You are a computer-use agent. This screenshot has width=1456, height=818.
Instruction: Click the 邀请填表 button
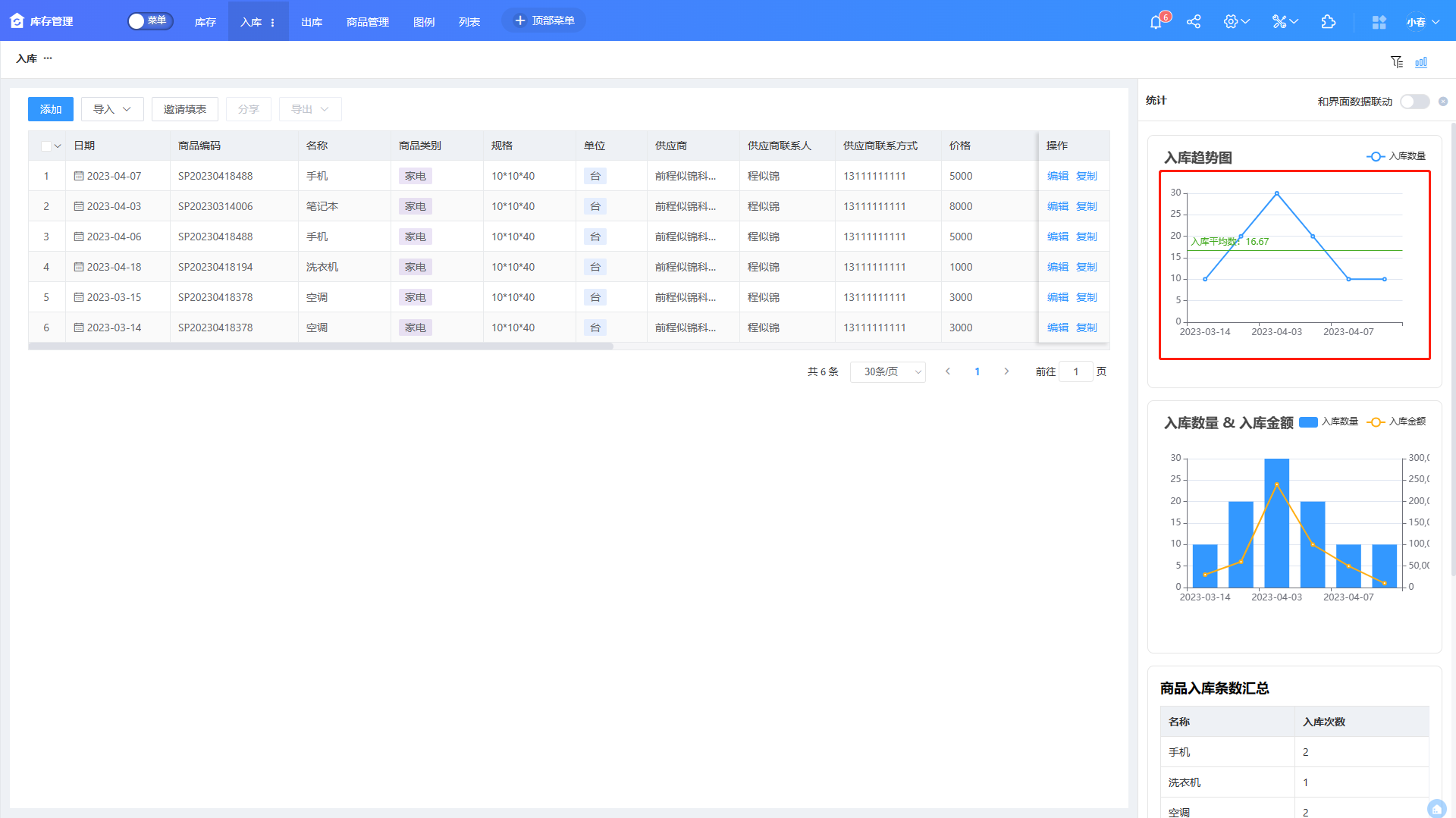[185, 109]
